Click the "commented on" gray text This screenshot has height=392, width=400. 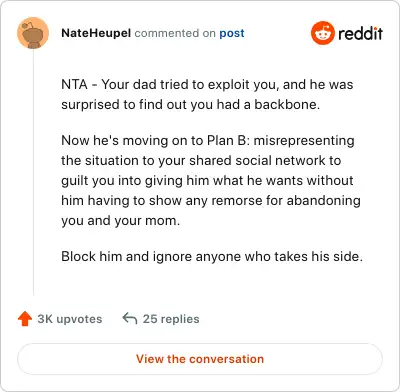175,33
